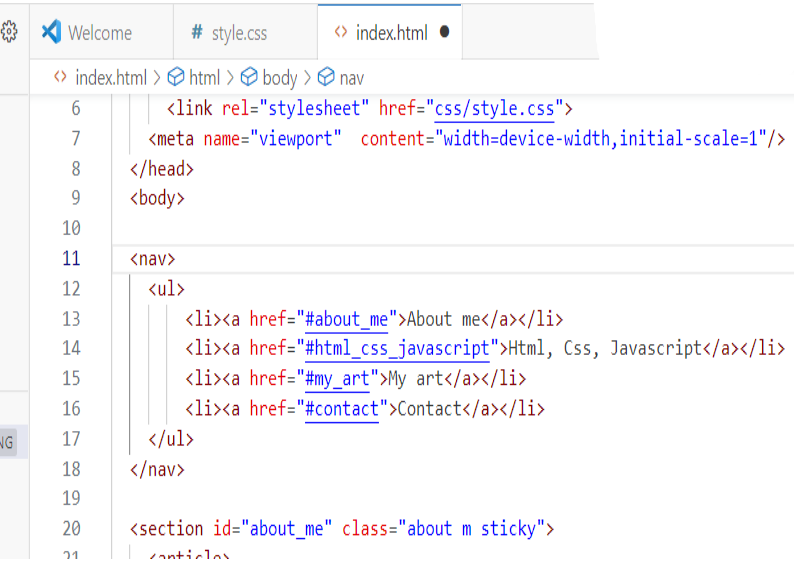The image size is (794, 564).
Task: Click line number 6 in gutter
Action: pos(75,108)
